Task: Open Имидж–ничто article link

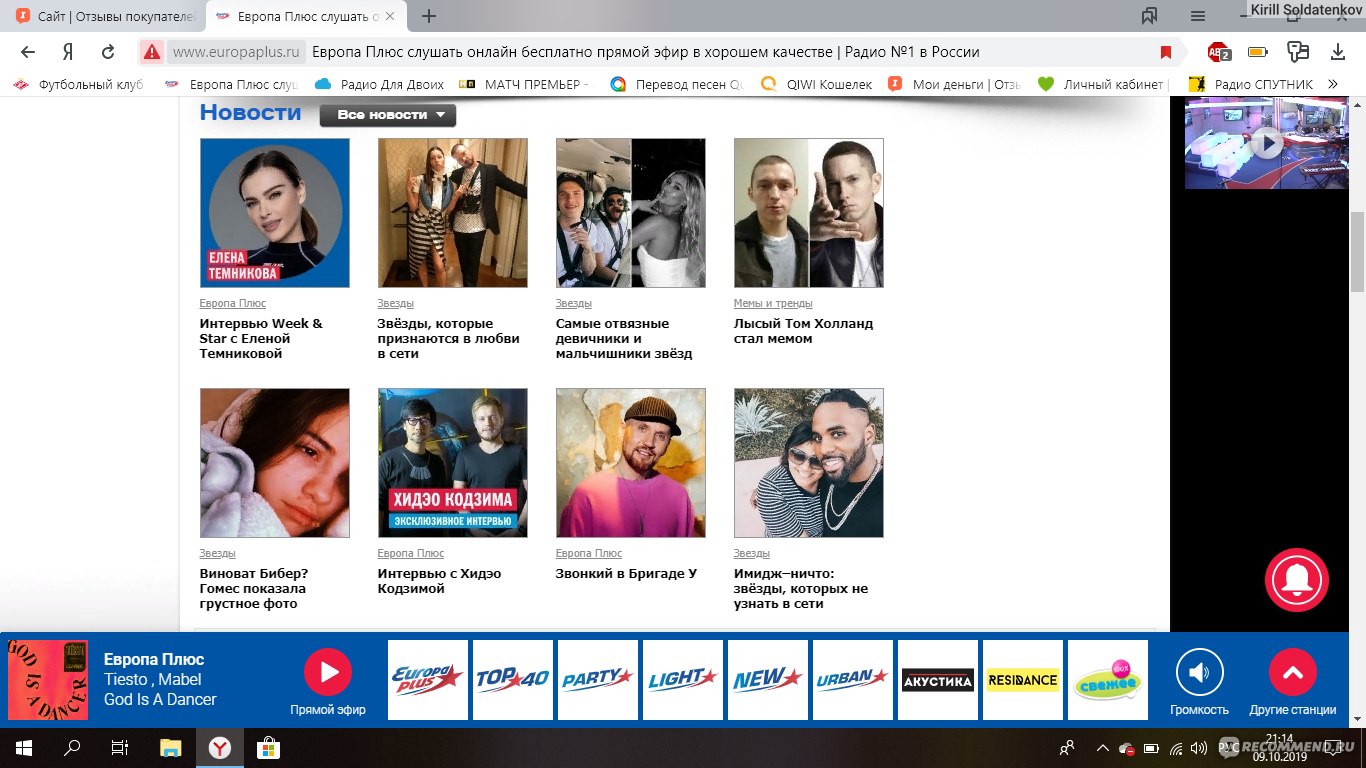Action: [x=801, y=588]
